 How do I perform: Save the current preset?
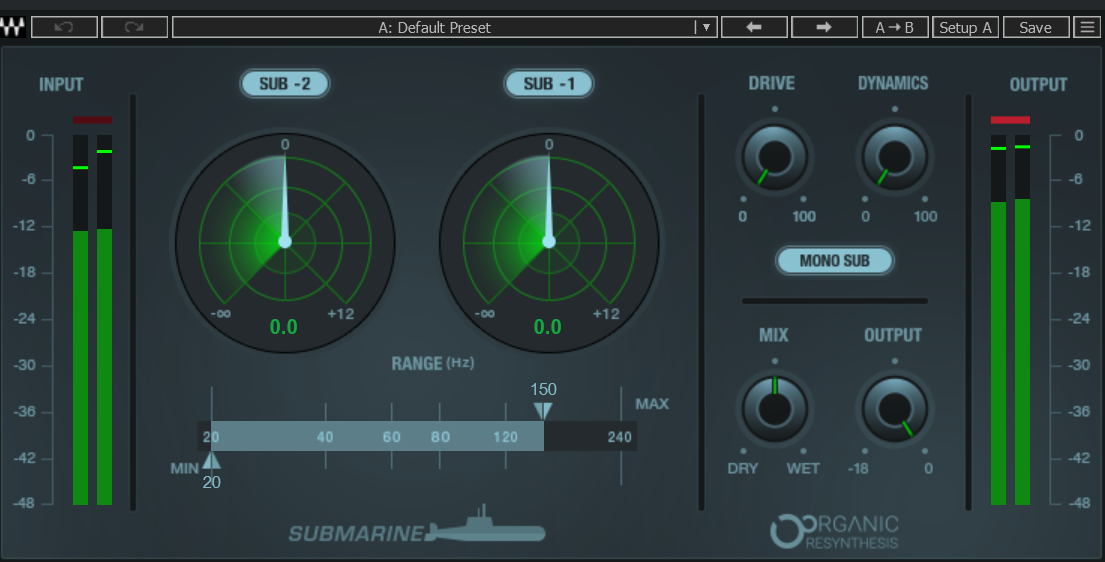[x=1035, y=28]
